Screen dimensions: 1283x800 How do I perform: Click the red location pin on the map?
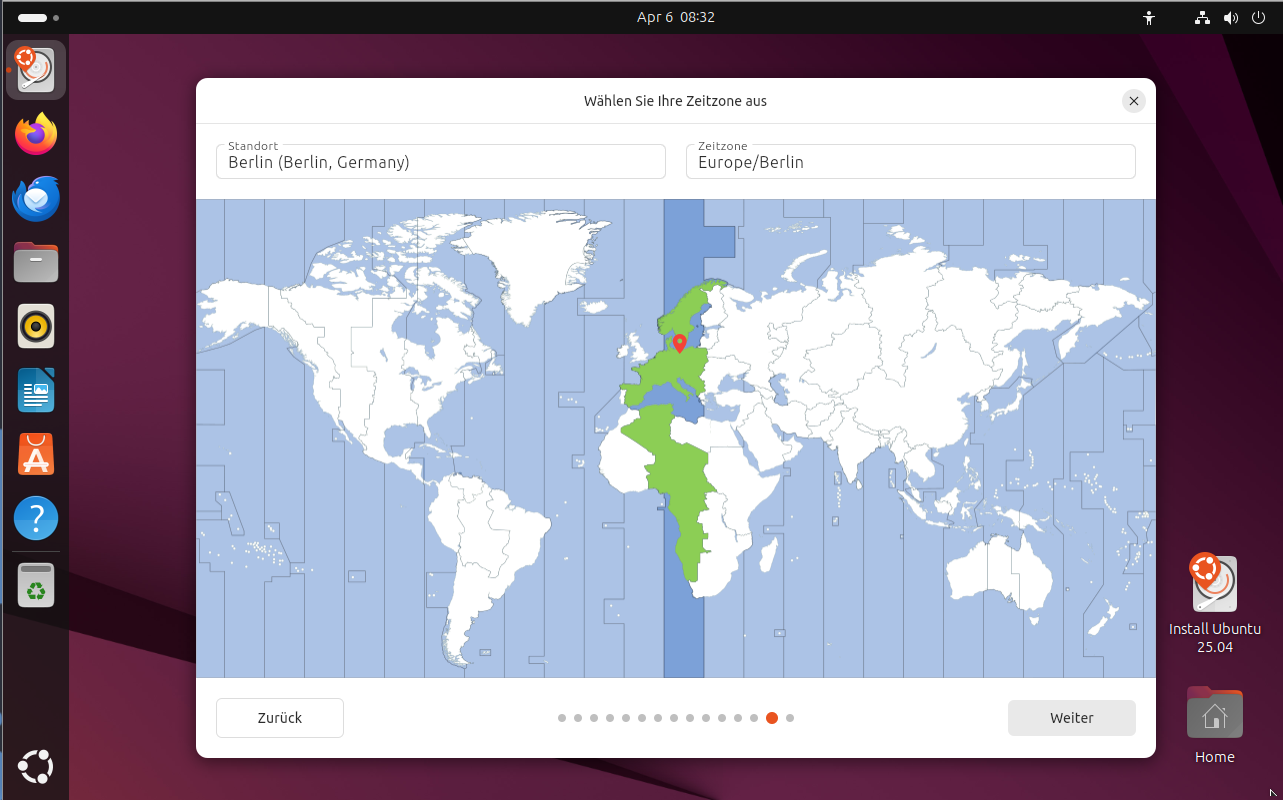click(x=679, y=343)
